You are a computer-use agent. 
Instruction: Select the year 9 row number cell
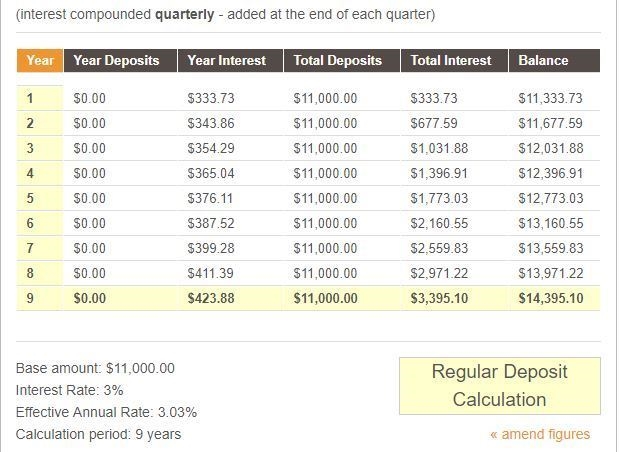(39, 298)
